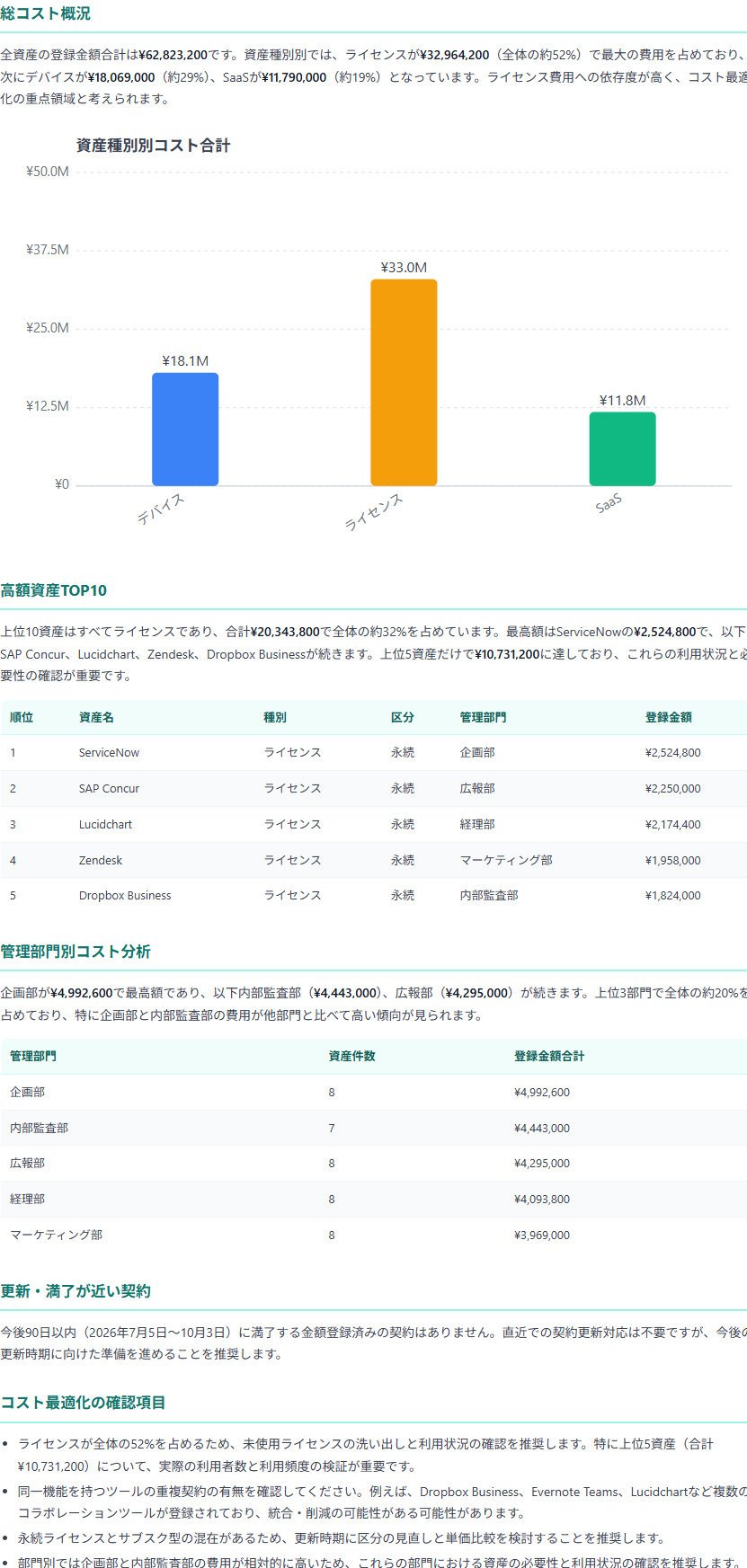
Task: Click the Dropbox Business row asset name
Action: [x=125, y=896]
